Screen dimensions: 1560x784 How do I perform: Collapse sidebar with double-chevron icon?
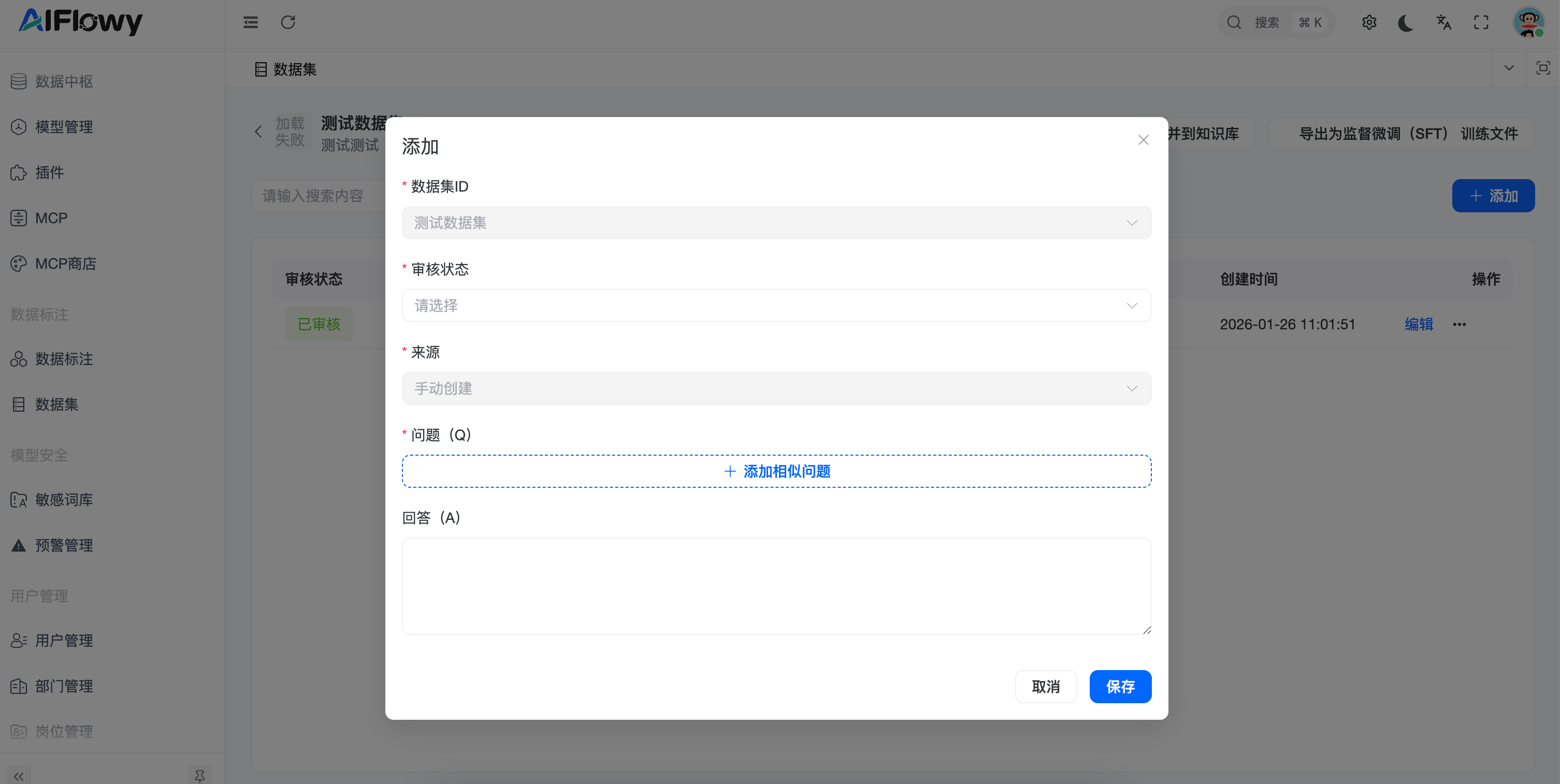pos(19,776)
